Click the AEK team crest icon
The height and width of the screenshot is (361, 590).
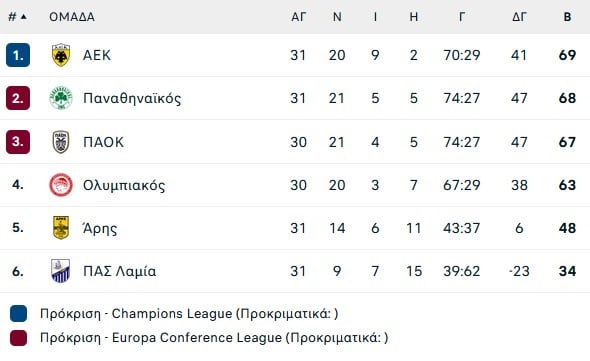(61, 55)
